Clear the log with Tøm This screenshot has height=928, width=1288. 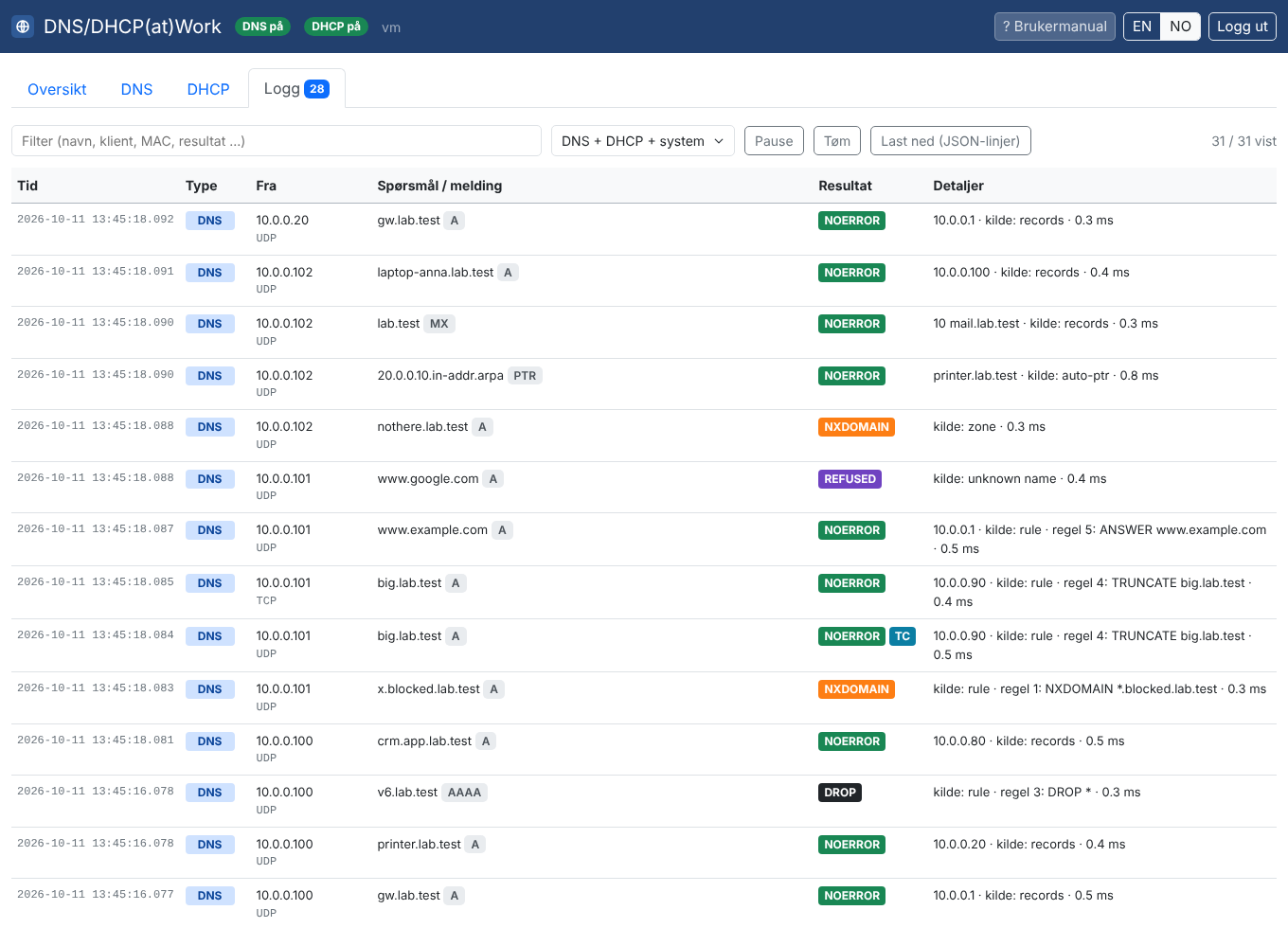(837, 141)
